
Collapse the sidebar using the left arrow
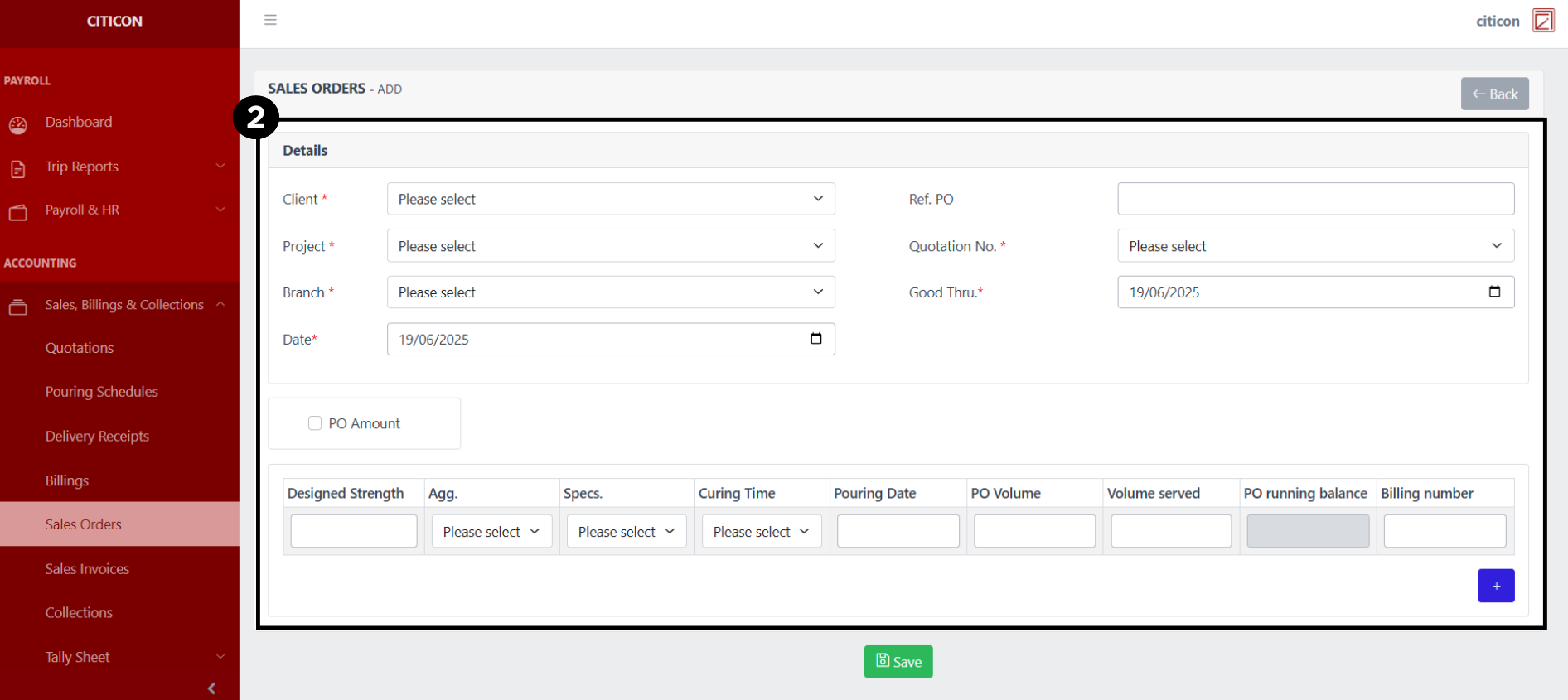(211, 688)
